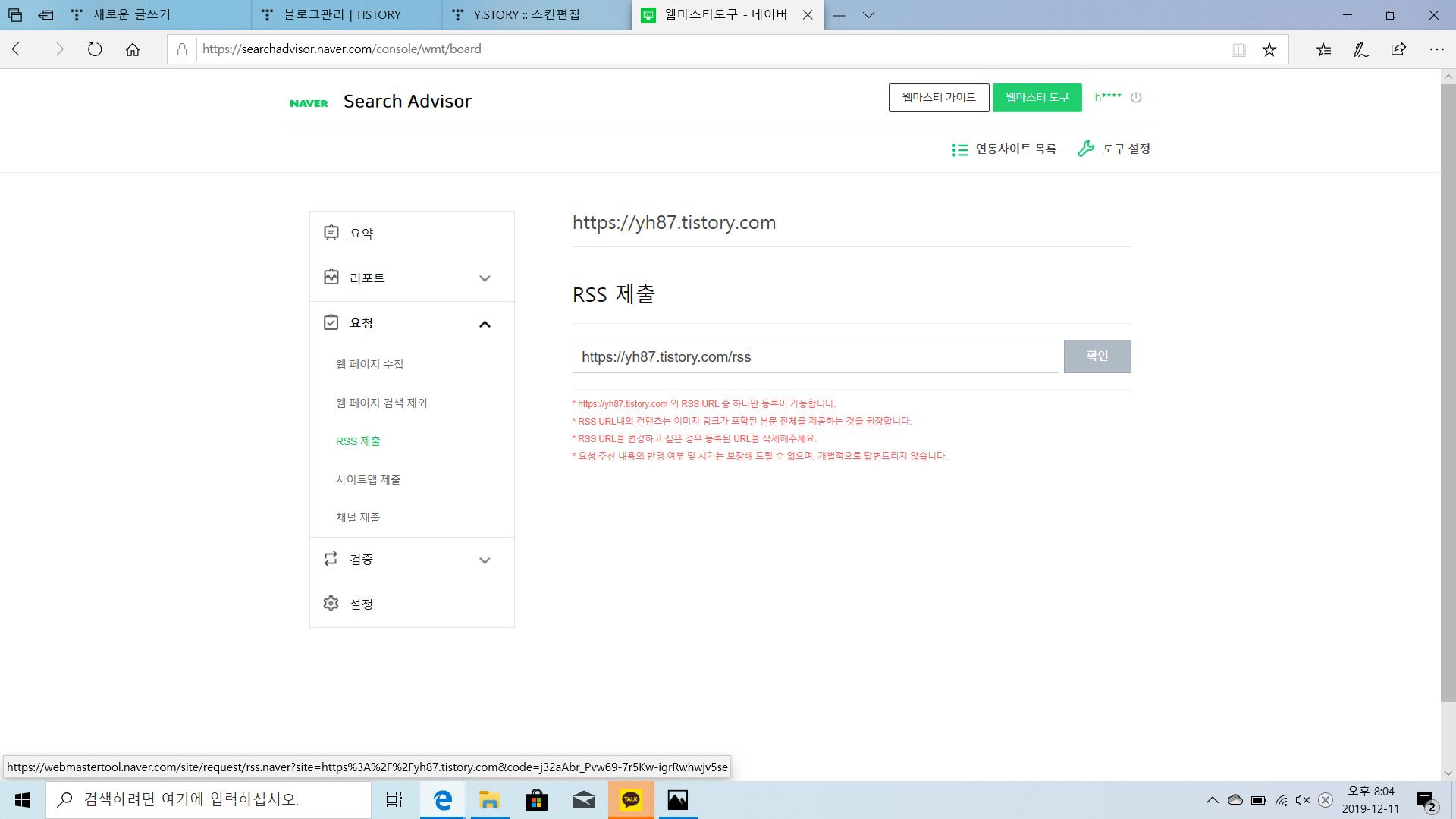
Task: Open Task View on taskbar
Action: [394, 800]
